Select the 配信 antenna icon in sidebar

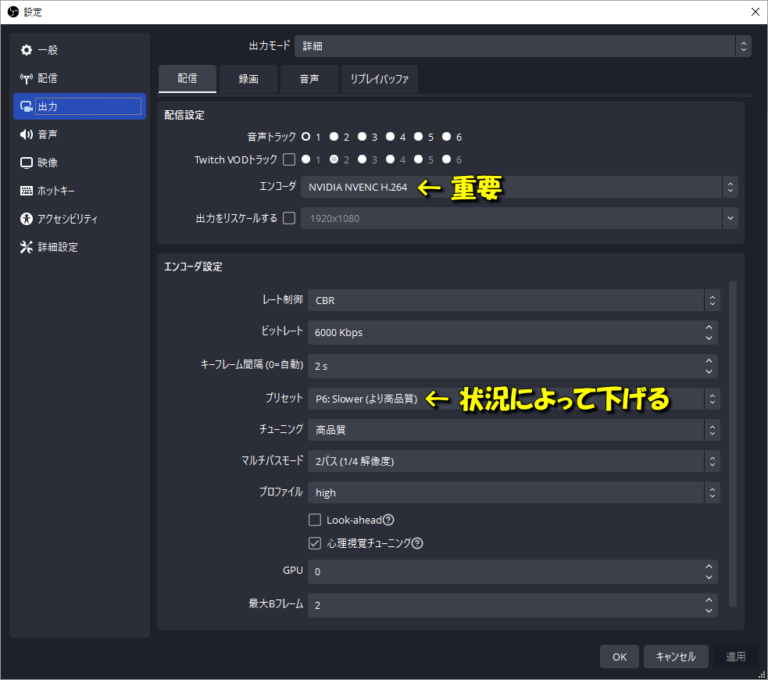click(26, 78)
